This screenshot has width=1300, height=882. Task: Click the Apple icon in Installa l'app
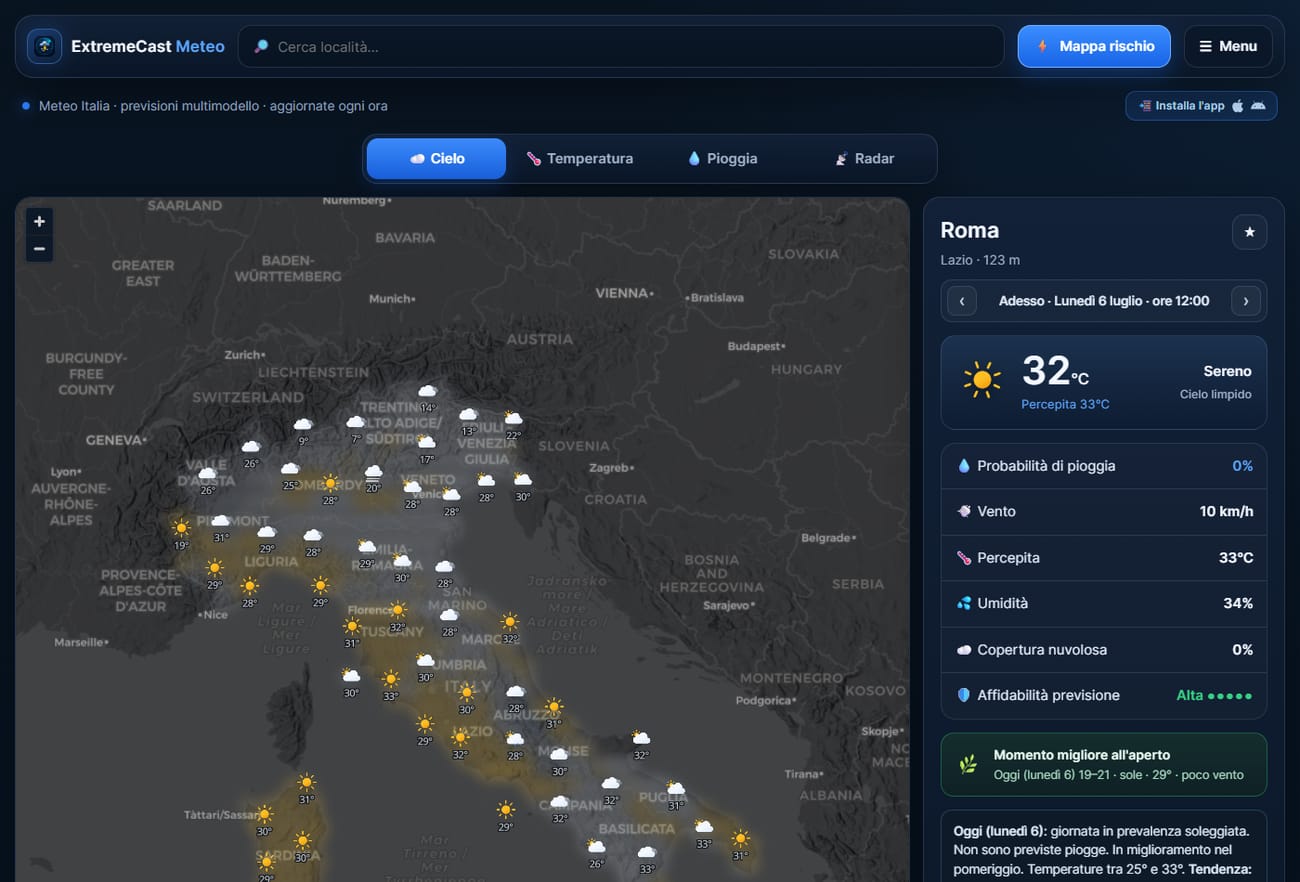[1237, 105]
